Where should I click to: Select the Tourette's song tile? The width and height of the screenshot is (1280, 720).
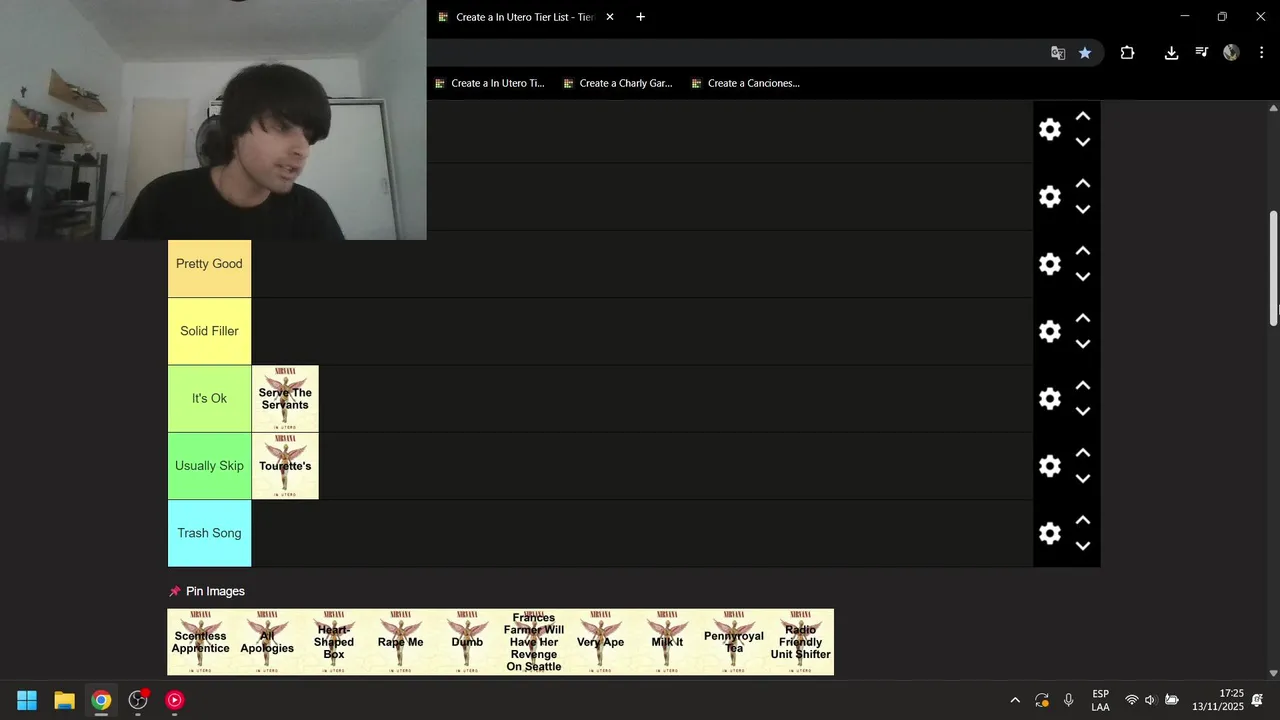click(285, 466)
